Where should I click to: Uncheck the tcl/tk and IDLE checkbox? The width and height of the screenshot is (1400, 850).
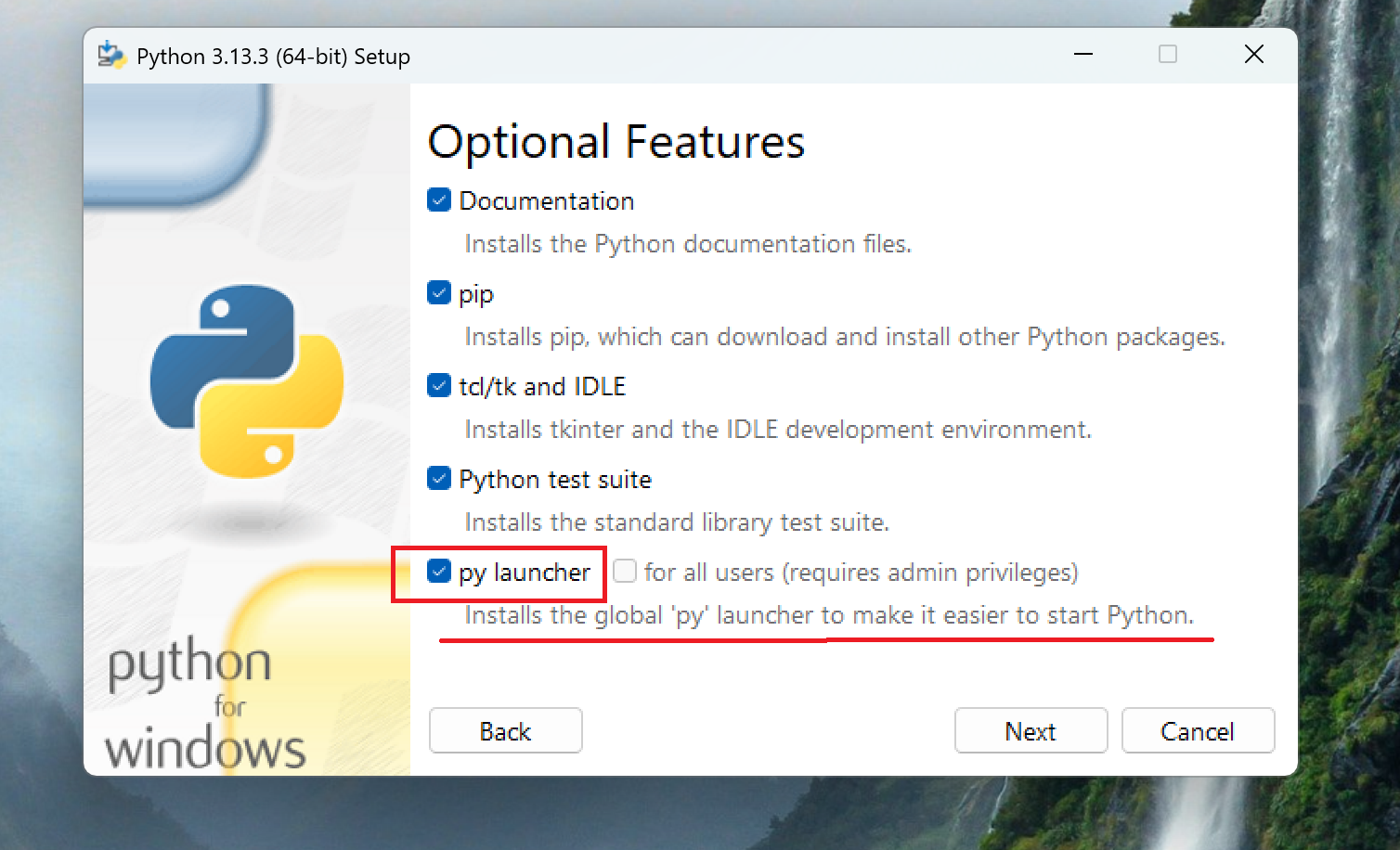coord(439,386)
